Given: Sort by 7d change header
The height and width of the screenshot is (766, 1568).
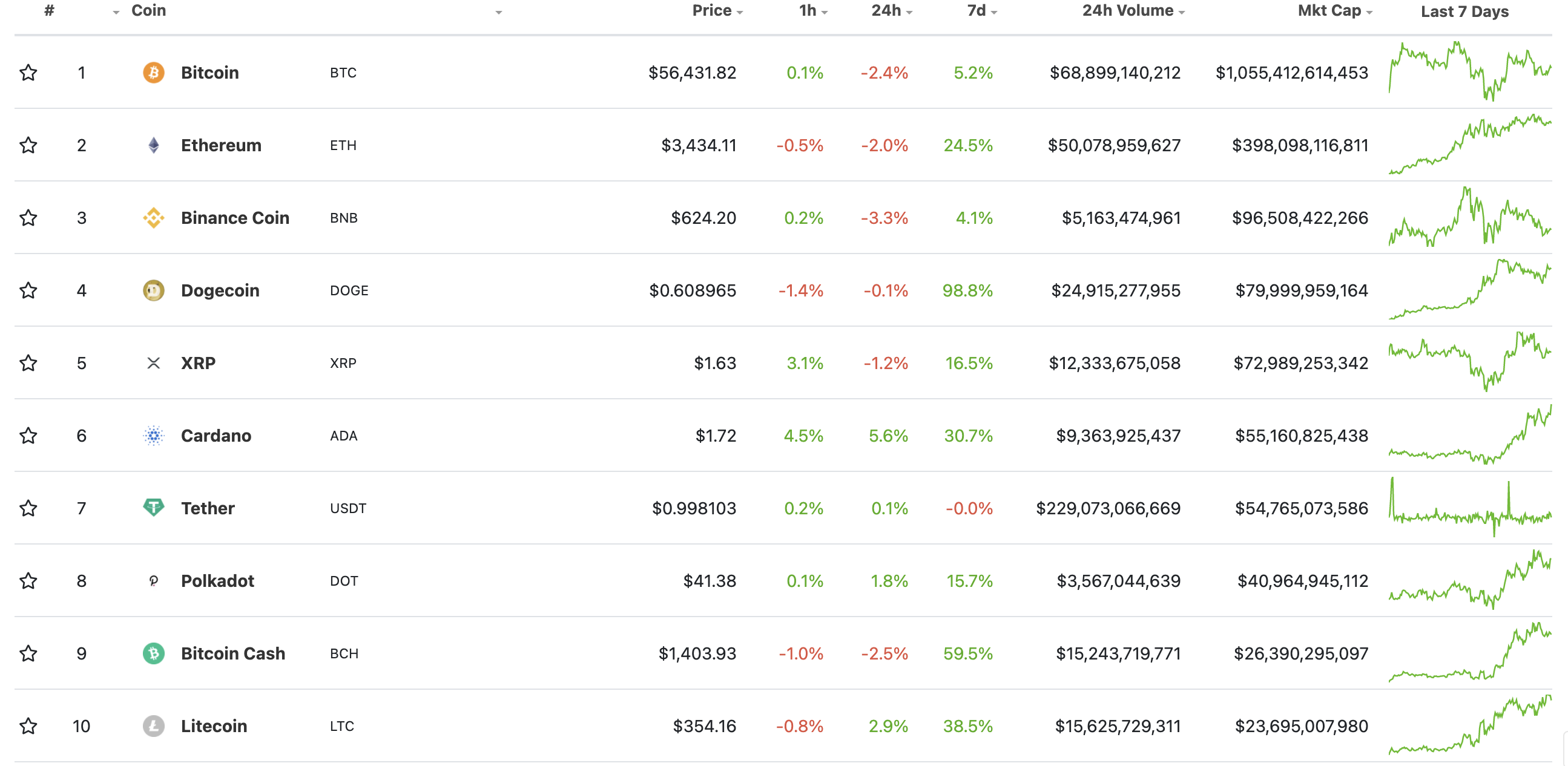Looking at the screenshot, I should coord(981,11).
